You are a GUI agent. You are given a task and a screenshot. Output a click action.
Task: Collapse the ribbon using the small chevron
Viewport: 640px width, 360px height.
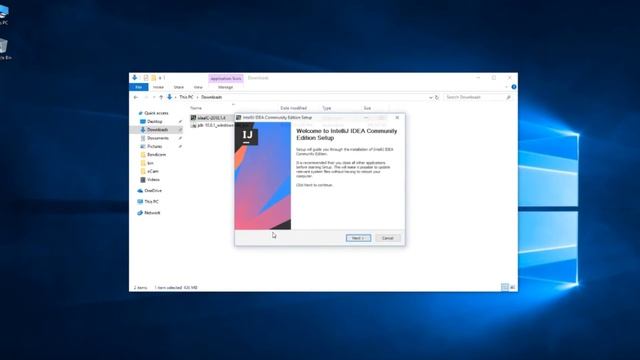[x=507, y=87]
